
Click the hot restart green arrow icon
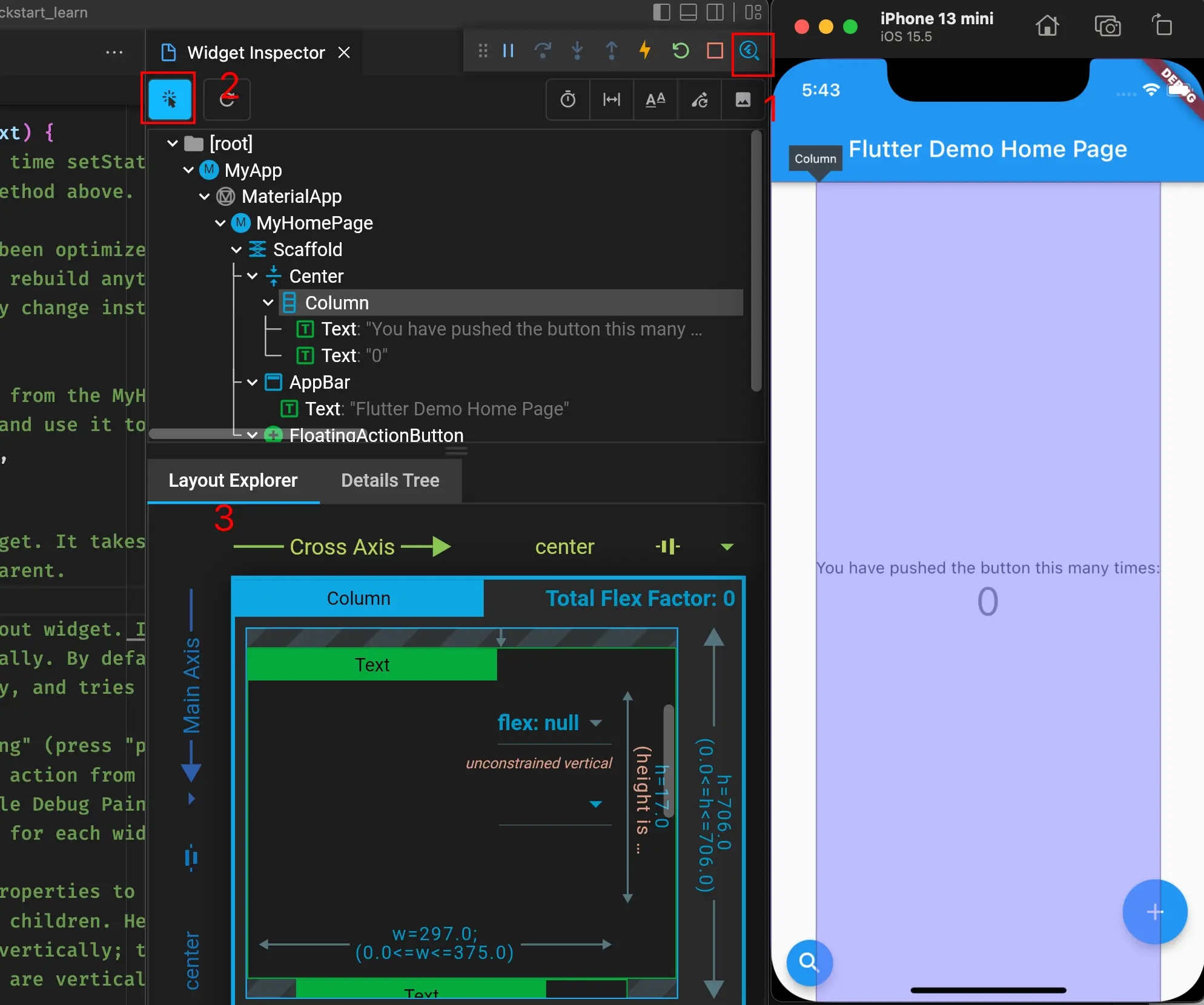[680, 50]
